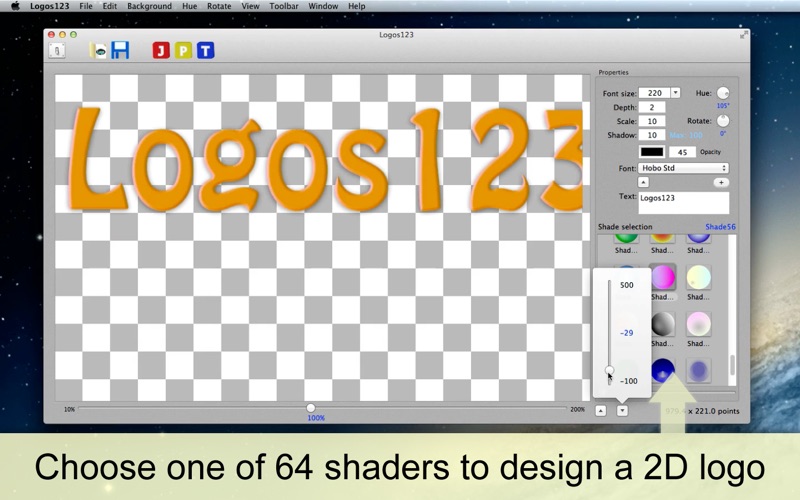This screenshot has width=800, height=500.
Task: Select the dark blue sphere shade
Action: click(663, 370)
